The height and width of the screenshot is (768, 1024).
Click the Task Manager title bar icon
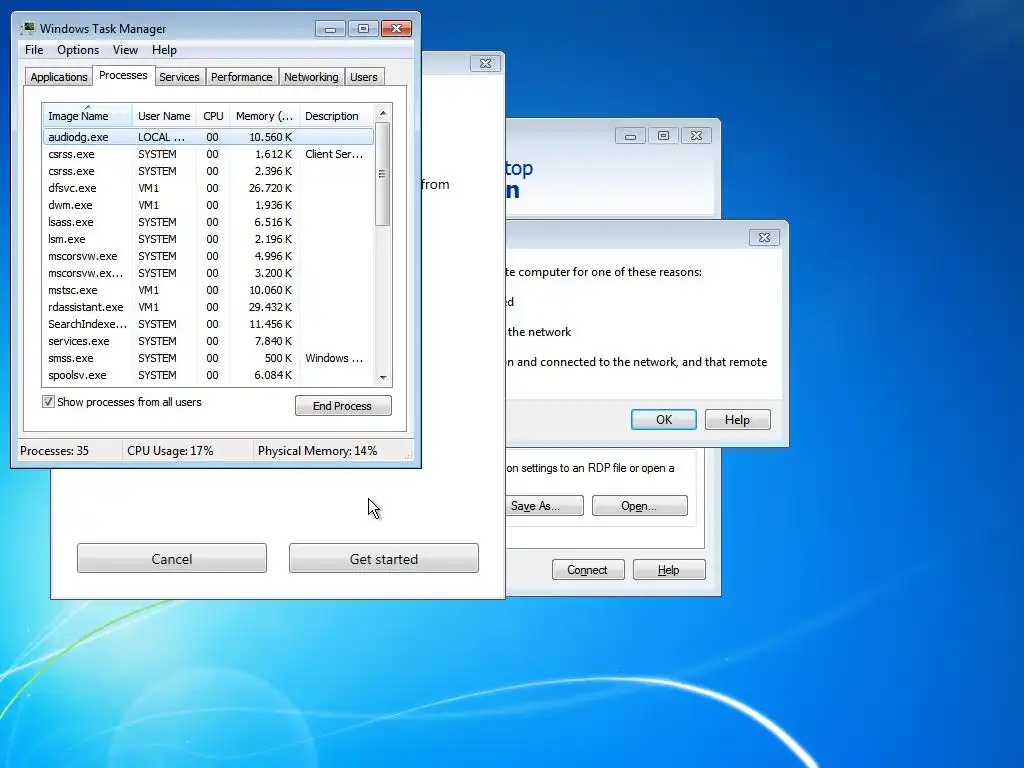(28, 29)
